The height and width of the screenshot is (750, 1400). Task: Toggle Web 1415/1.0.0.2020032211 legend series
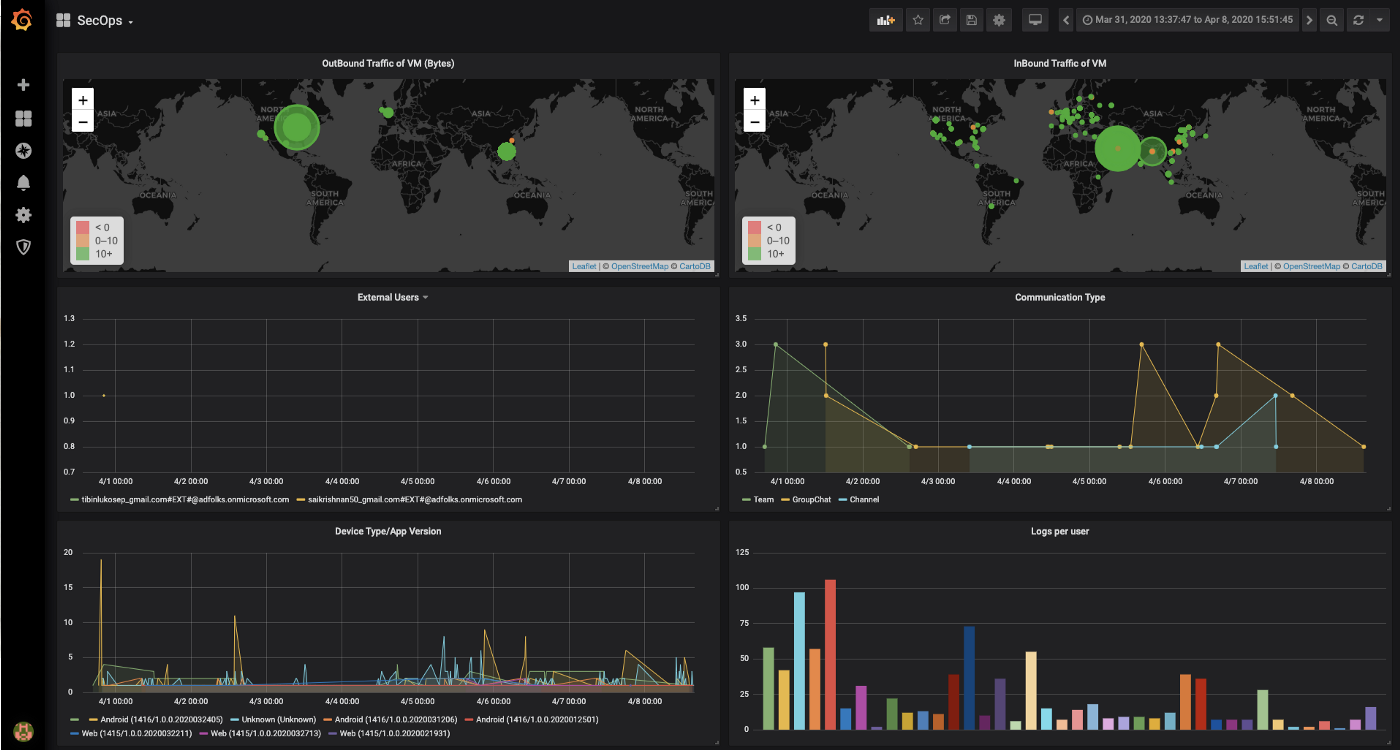click(x=138, y=733)
